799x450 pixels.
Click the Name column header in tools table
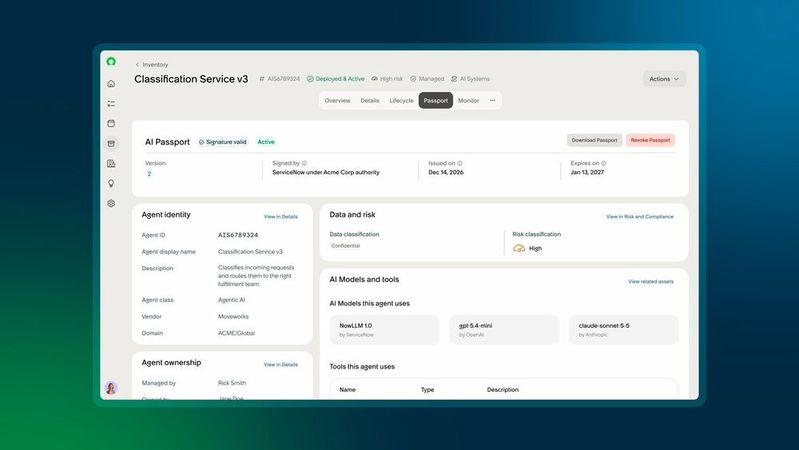click(348, 390)
